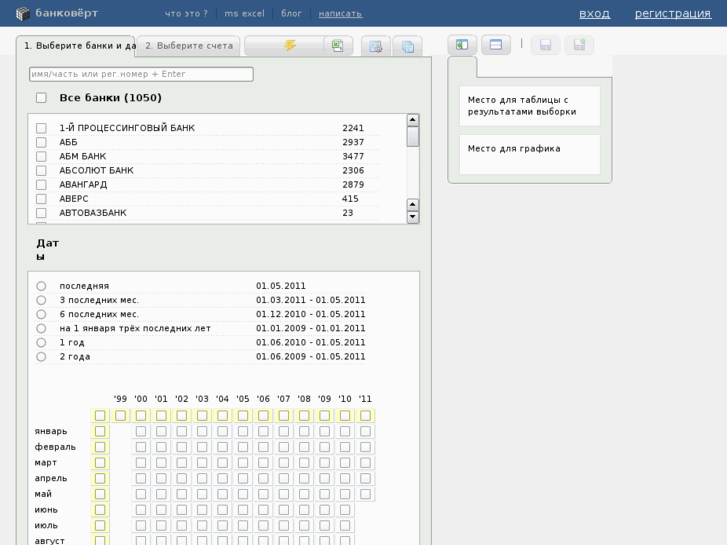Screen dimensions: 727x545
Task: Switch to '1. Выберите банки и даты' tab
Action: pyautogui.click(x=76, y=46)
